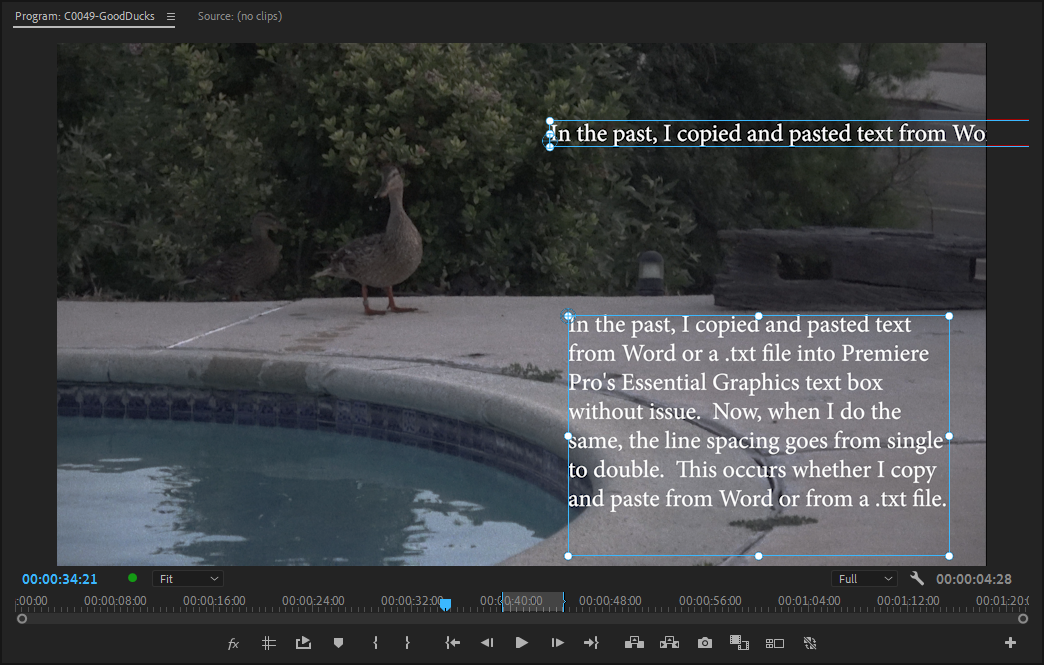Click the Extract icon
Image resolution: width=1044 pixels, height=665 pixels.
[x=670, y=643]
